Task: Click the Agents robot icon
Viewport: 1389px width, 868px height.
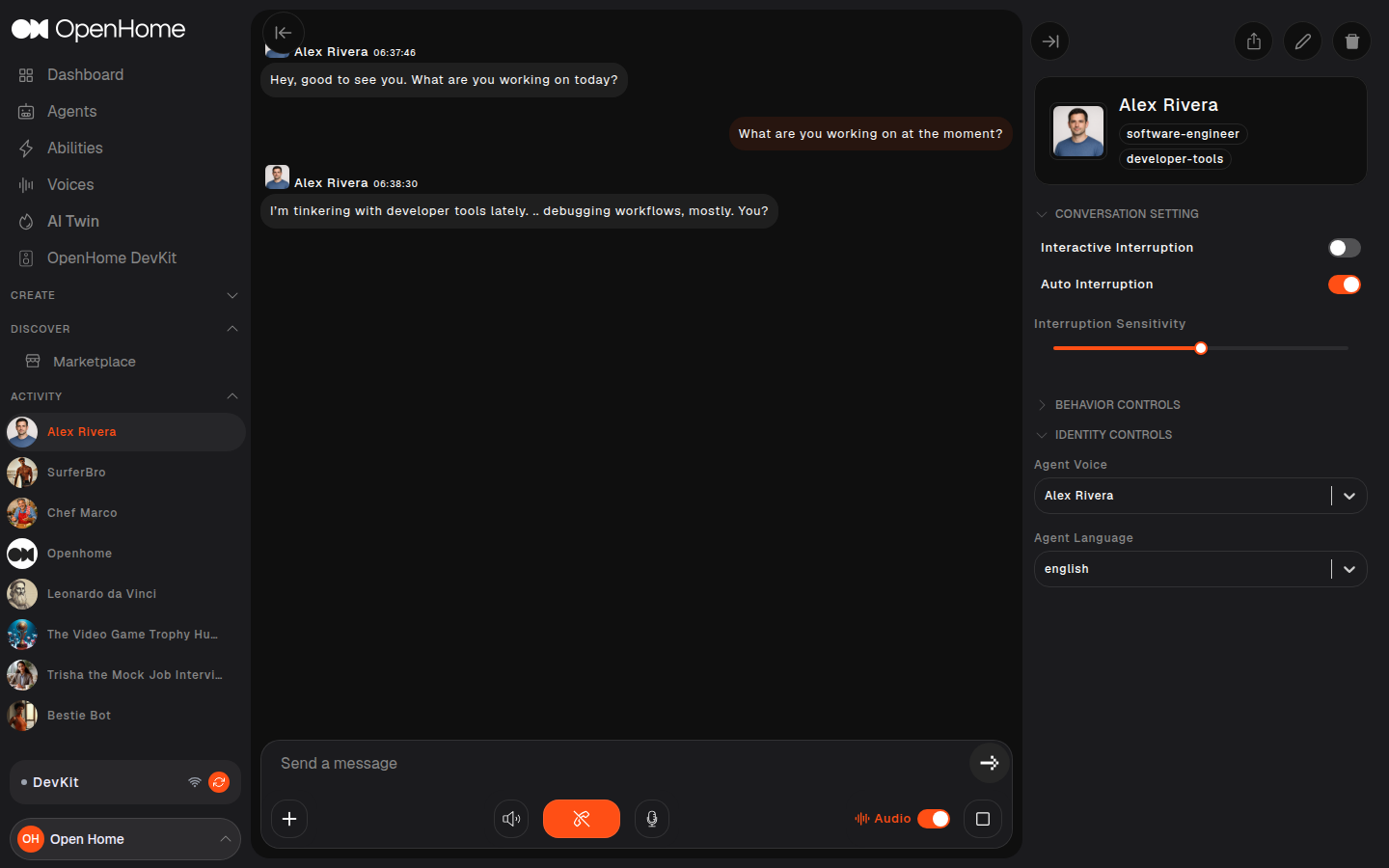Action: 26,112
